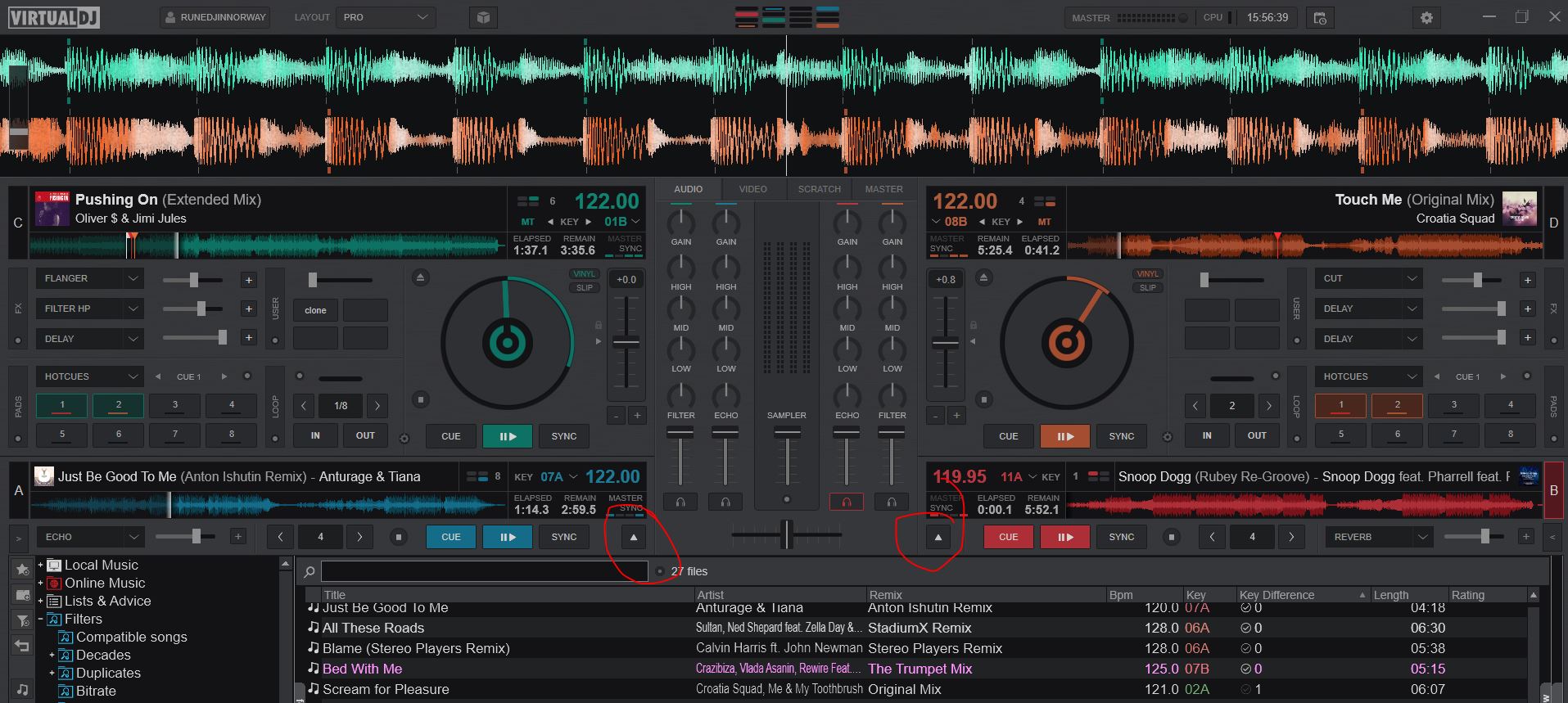Viewport: 1568px width, 703px height.
Task: Switch to the SCRATCH mixer tab
Action: pyautogui.click(x=820, y=189)
